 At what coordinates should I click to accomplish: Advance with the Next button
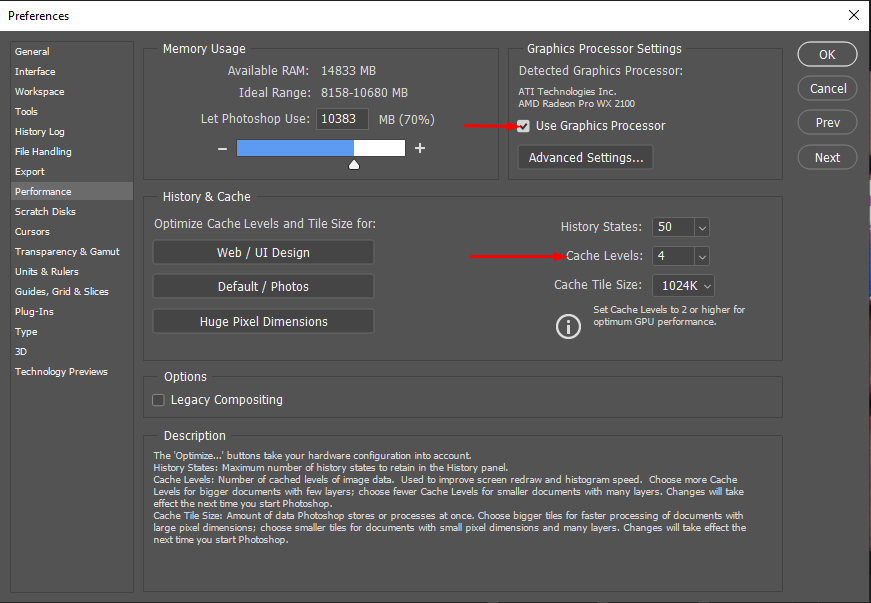coord(827,157)
